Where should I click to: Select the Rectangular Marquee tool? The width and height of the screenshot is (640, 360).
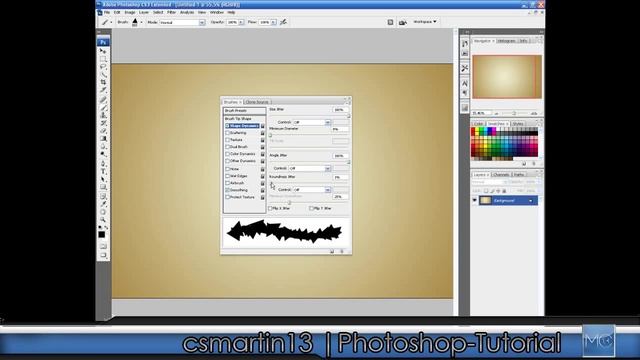point(103,59)
